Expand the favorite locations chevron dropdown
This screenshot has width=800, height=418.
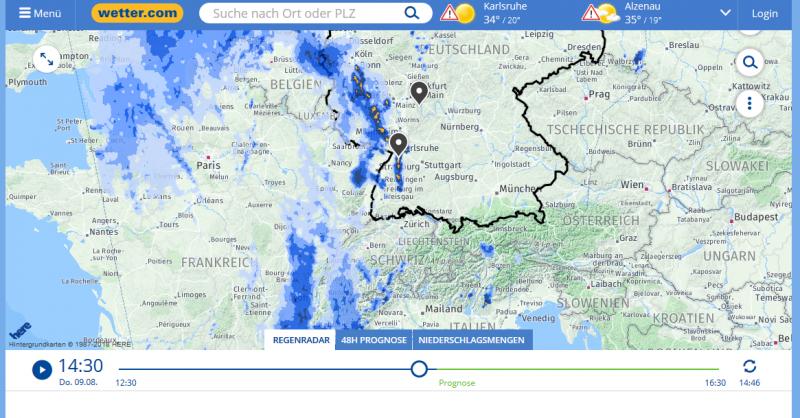click(x=725, y=13)
